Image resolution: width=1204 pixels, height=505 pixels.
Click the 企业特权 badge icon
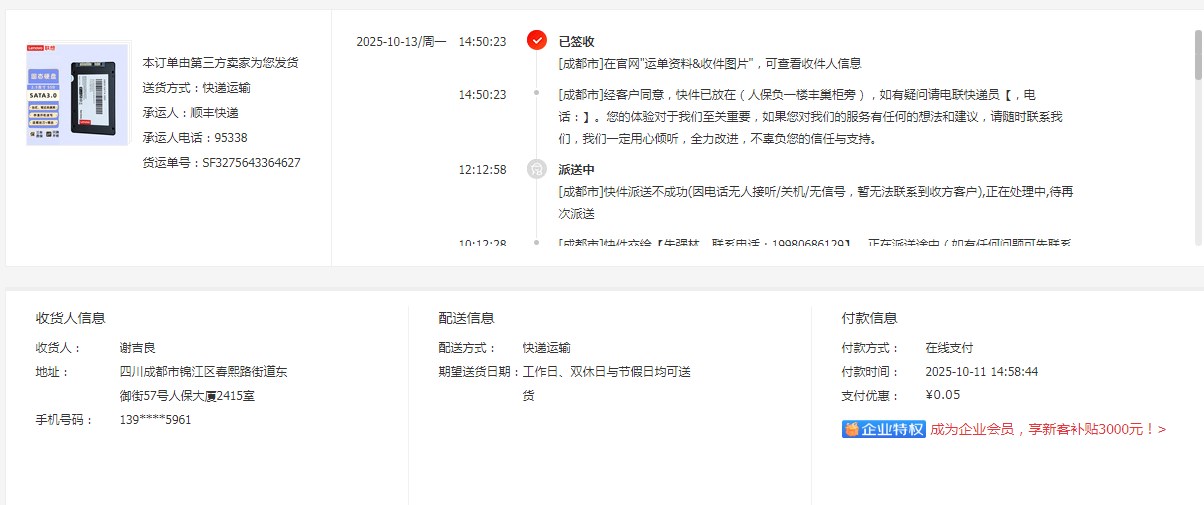tap(884, 429)
